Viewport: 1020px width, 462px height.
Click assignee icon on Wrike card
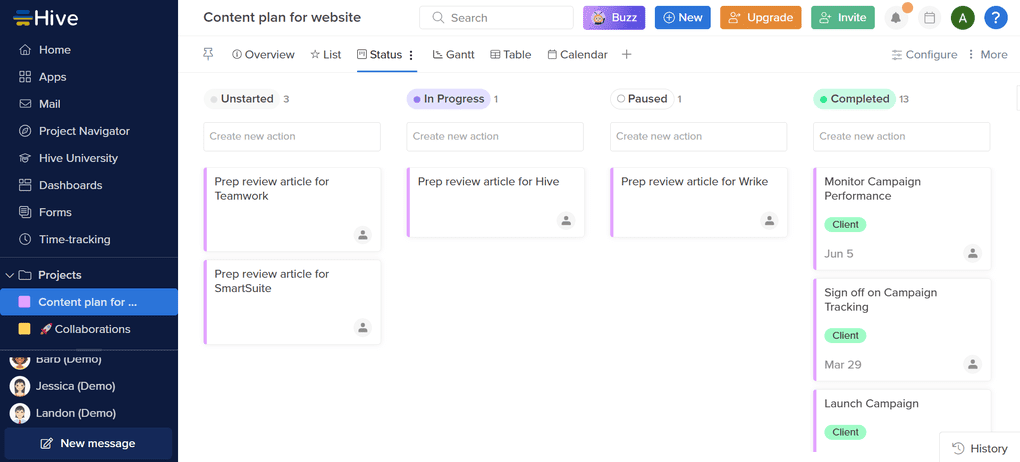pos(770,221)
